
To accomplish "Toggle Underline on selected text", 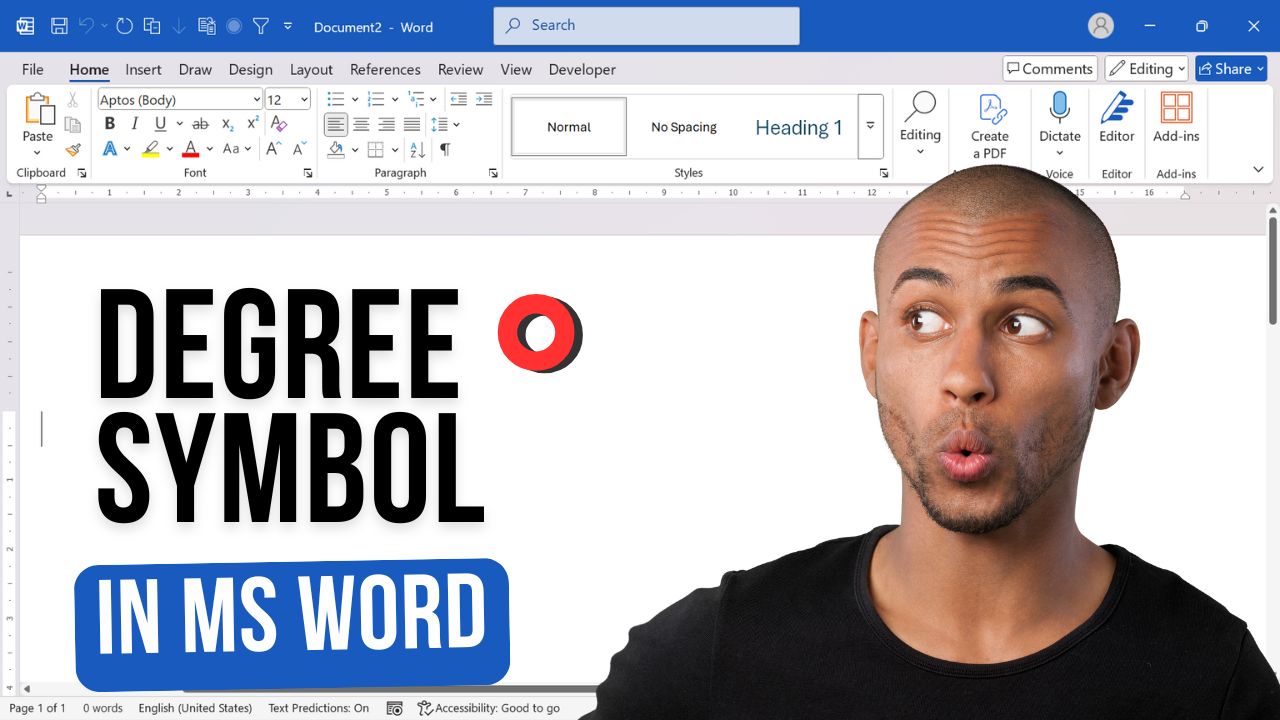I will 160,123.
